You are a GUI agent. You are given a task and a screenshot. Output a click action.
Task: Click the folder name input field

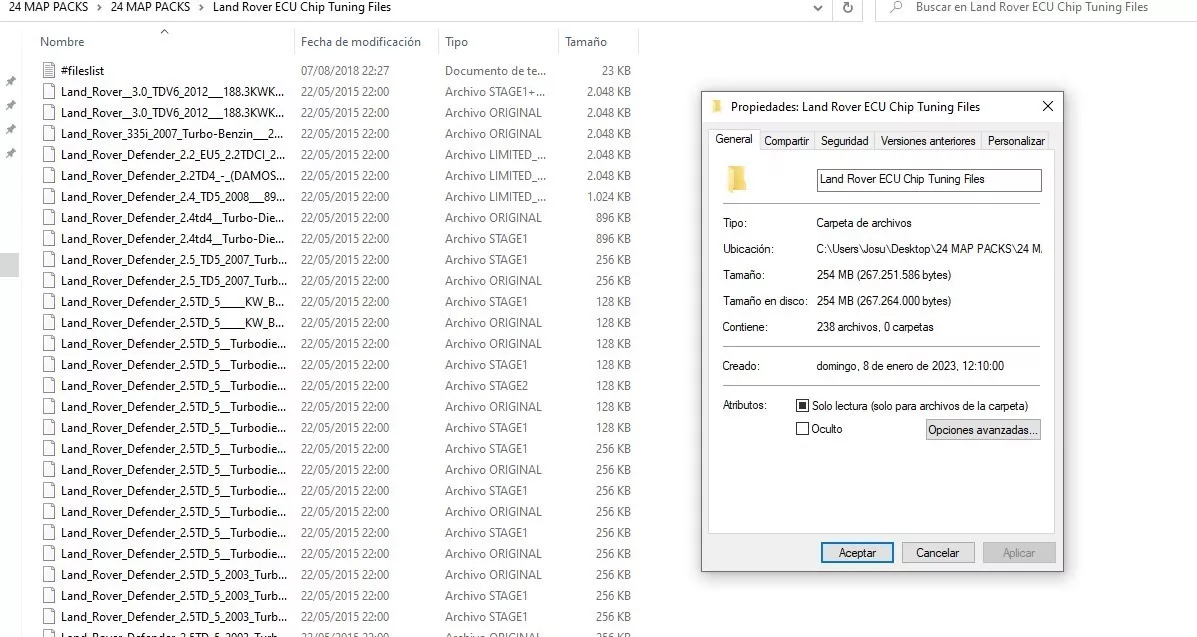click(x=928, y=179)
